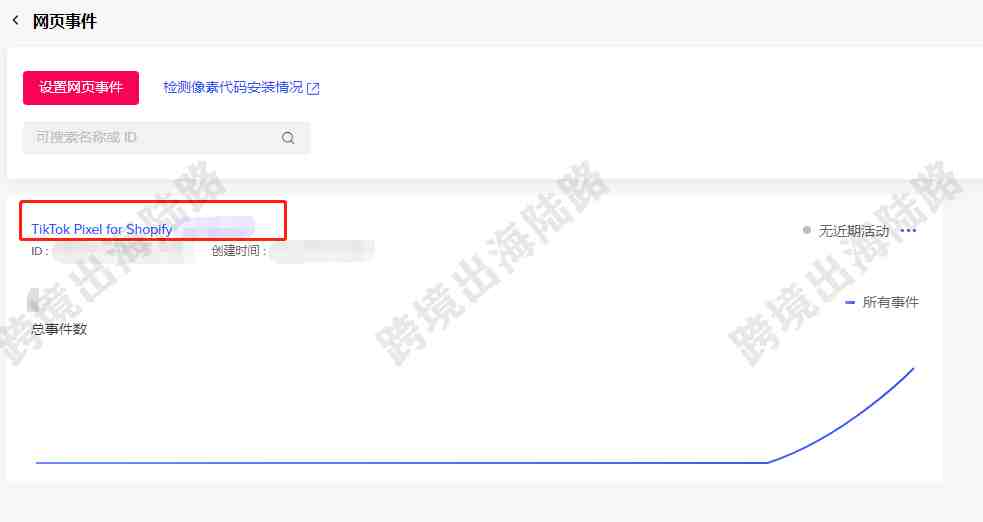Click the blurred total event count value

[34, 300]
